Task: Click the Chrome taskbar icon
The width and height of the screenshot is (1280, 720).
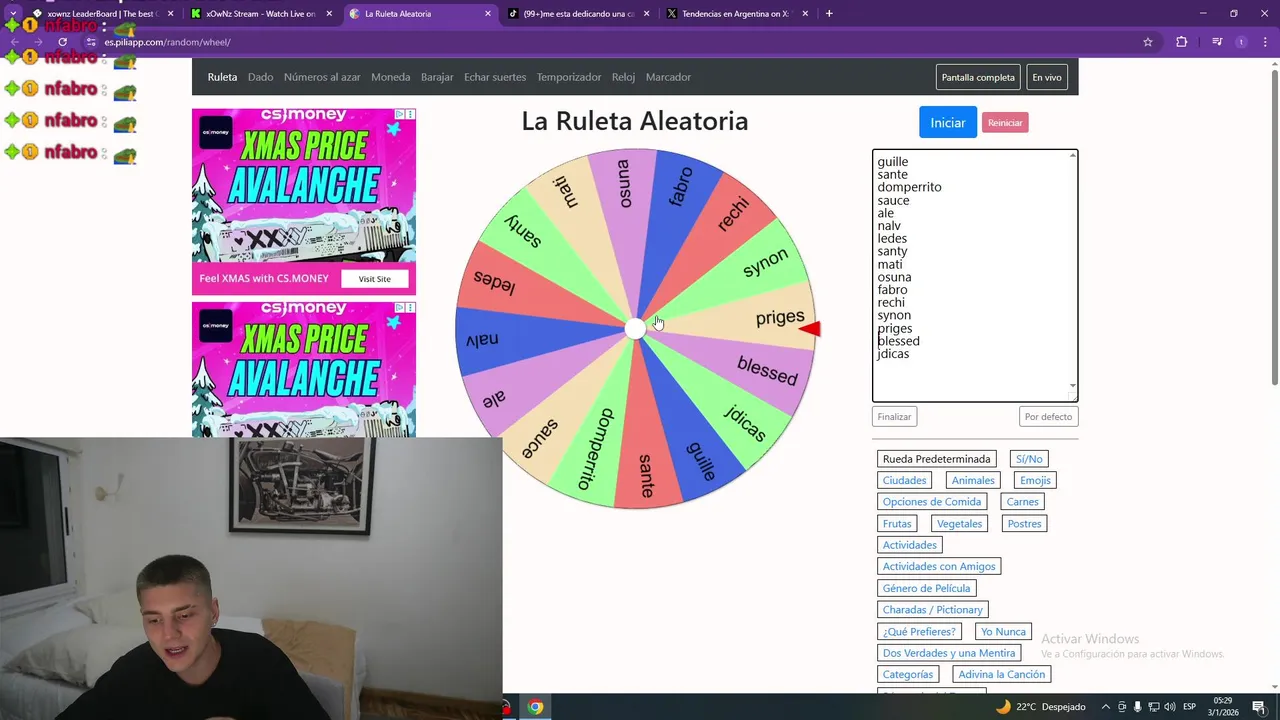Action: point(535,707)
